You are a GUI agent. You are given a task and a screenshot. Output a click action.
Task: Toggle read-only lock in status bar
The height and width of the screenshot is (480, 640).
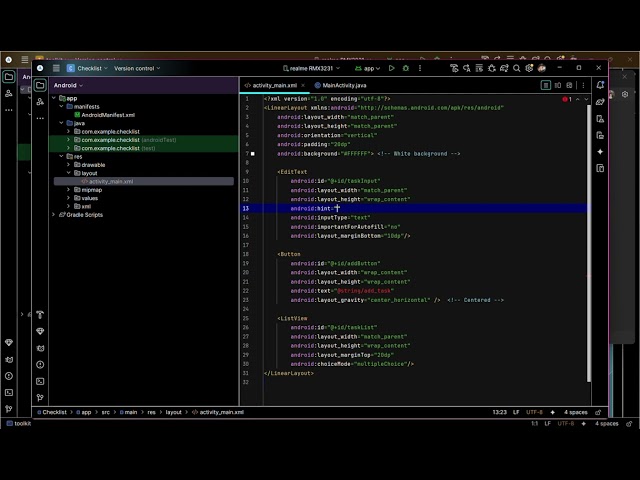[x=598, y=412]
